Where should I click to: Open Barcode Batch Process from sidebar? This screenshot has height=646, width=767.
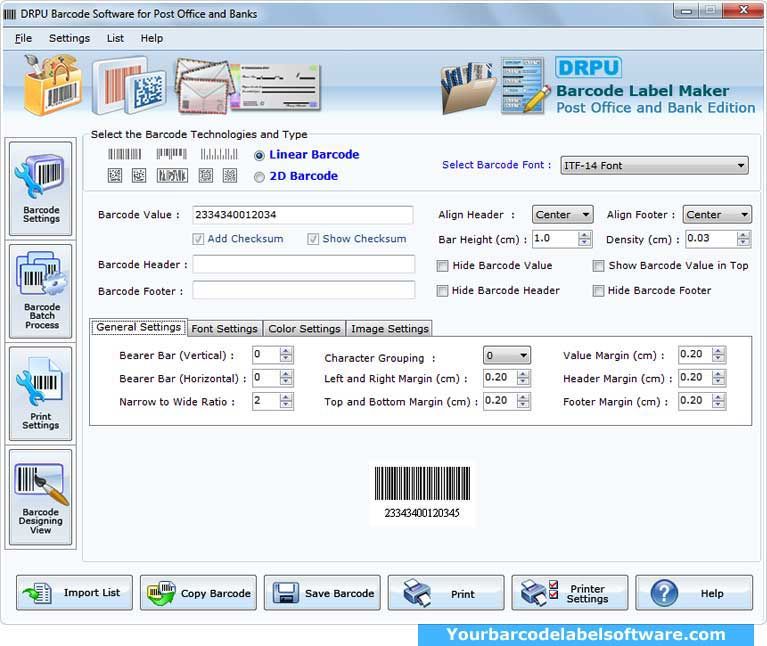41,291
